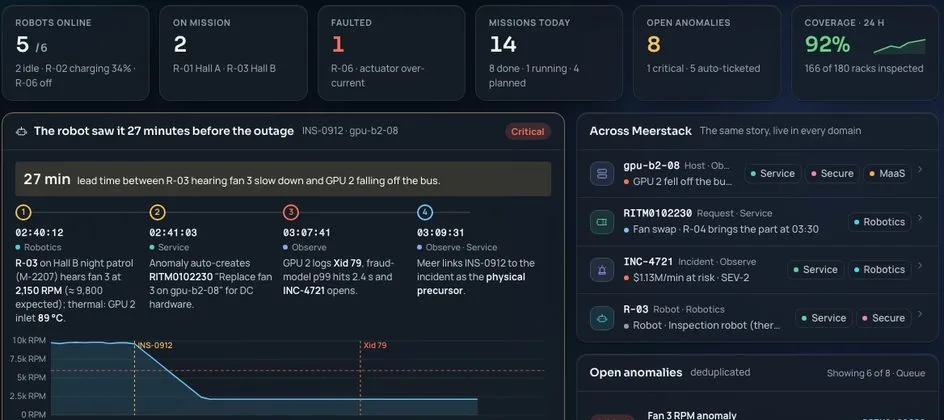The height and width of the screenshot is (420, 944).
Task: Click 'R-01 Hall A · R-03 Hall B' text
Action: (x=224, y=69)
